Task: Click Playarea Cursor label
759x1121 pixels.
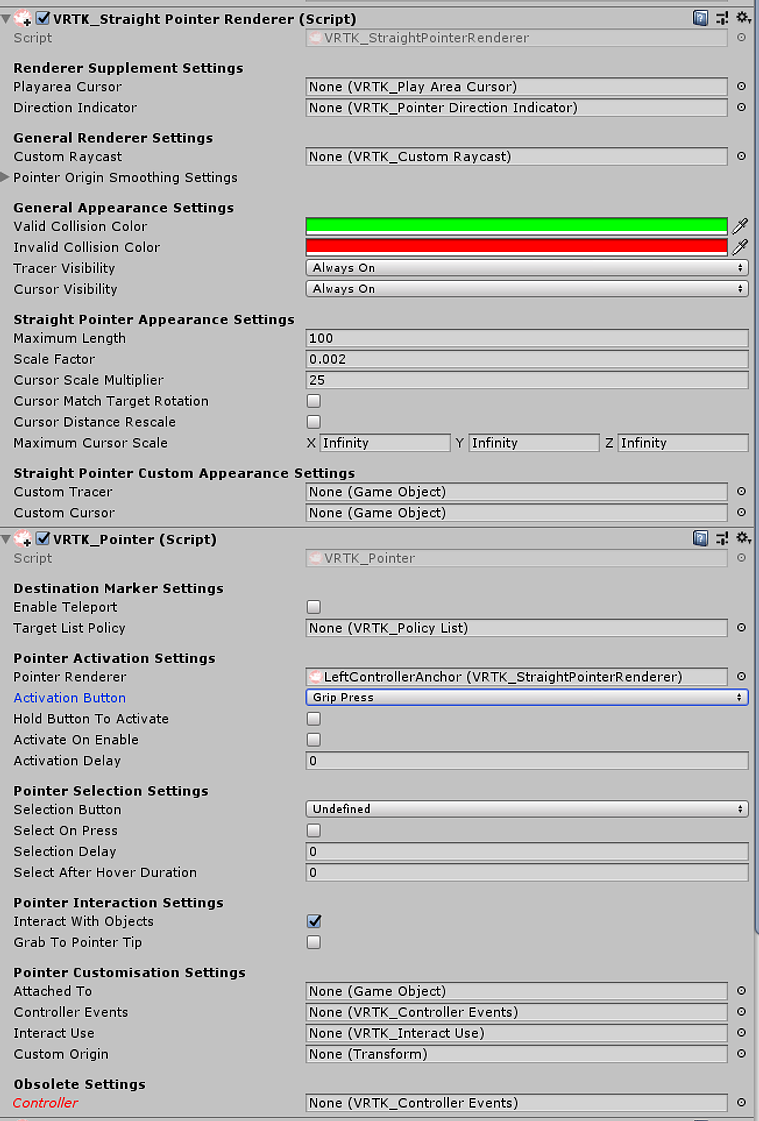Action: click(x=67, y=87)
